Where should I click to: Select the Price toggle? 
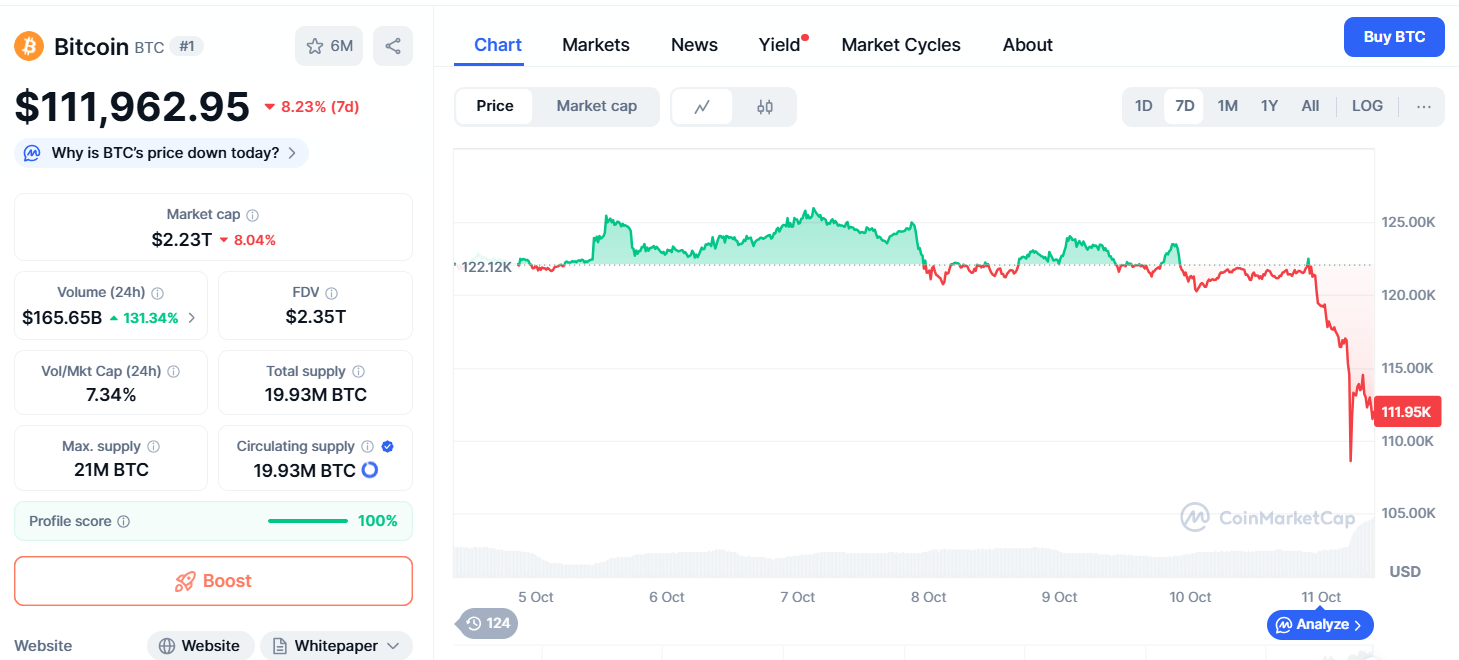pyautogui.click(x=495, y=106)
